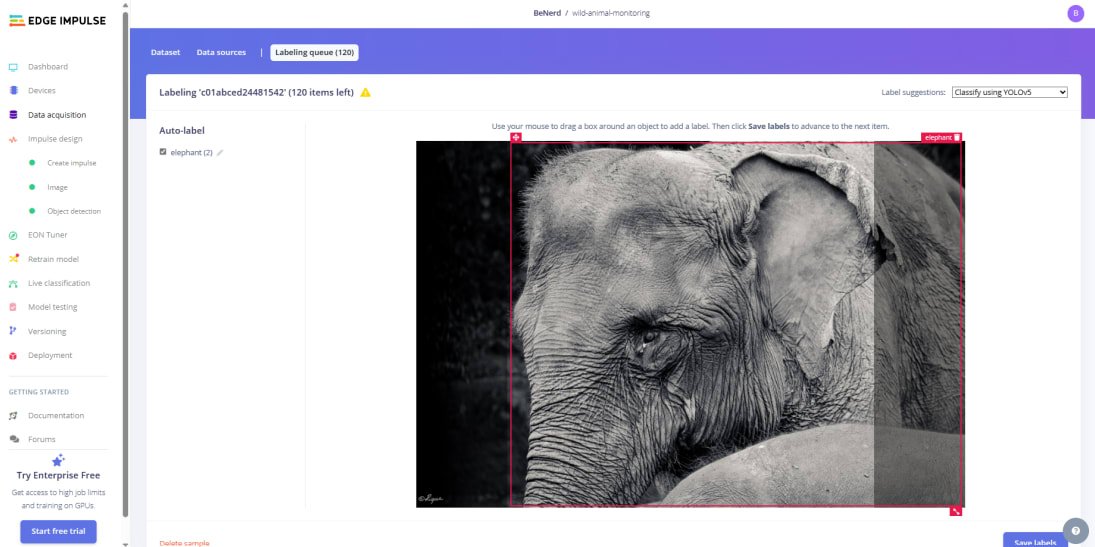Toggle the elephant auto-label checkbox
Viewport: 1095px width, 547px height.
[163, 152]
